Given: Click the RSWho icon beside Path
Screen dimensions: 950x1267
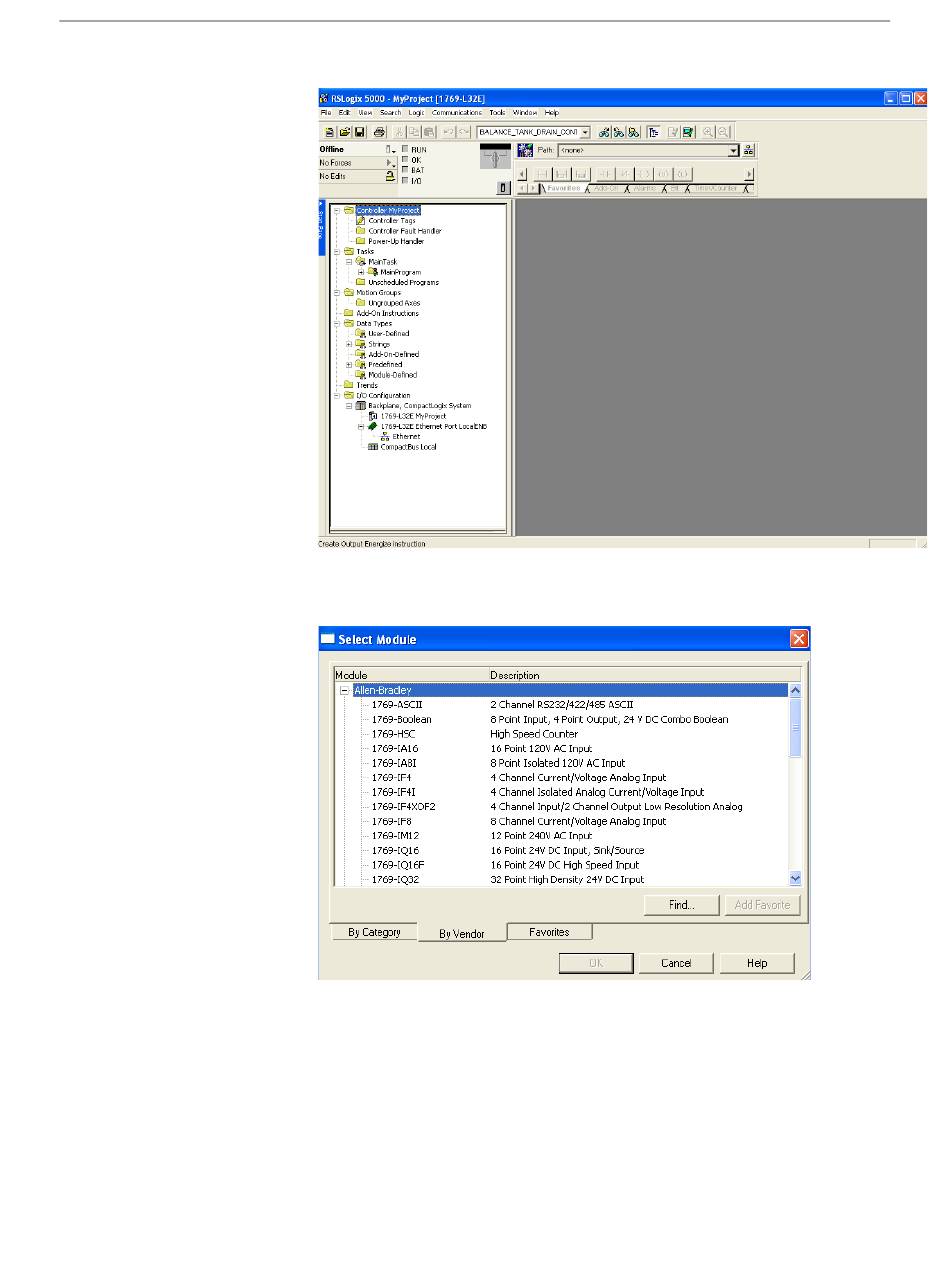Looking at the screenshot, I should pos(525,150).
